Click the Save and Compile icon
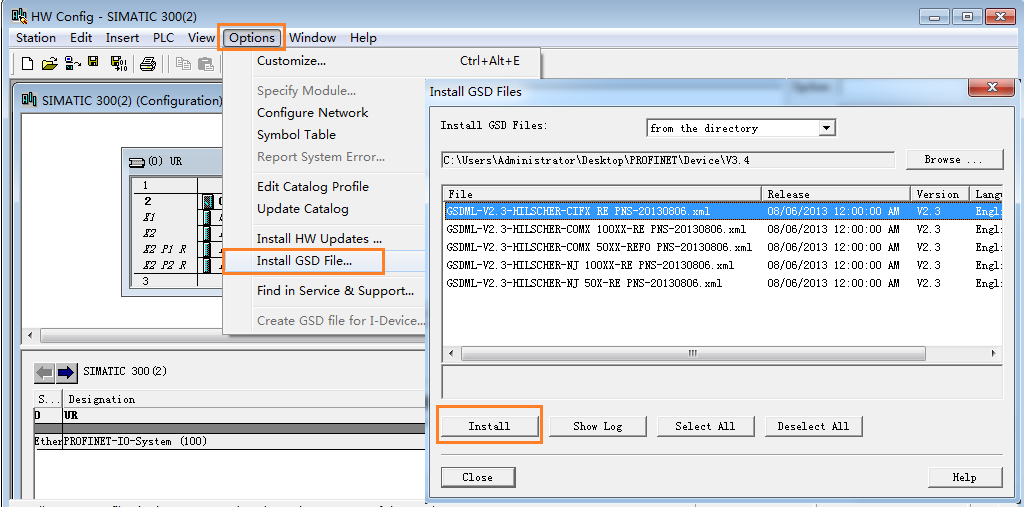1024x507 pixels. (118, 63)
